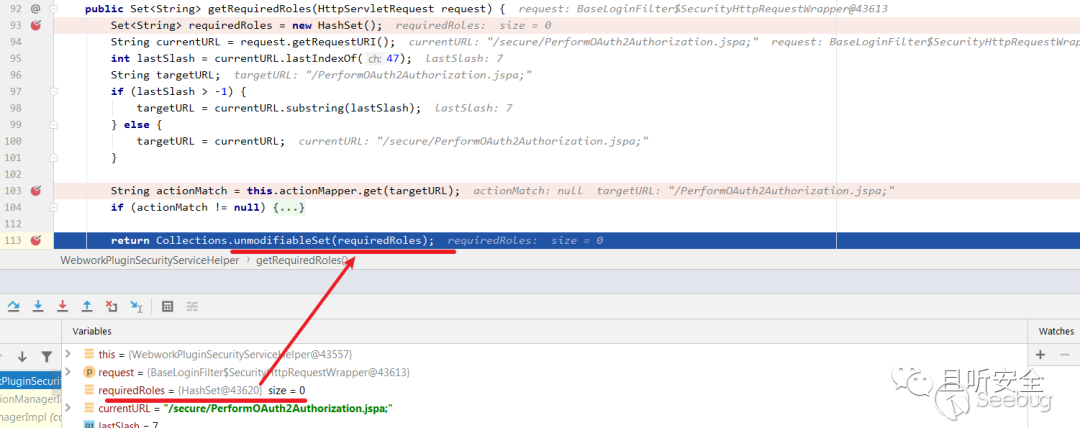1080x428 pixels.
Task: Click the greyed Trace Current Stream Chain icon
Action: pyautogui.click(x=192, y=306)
